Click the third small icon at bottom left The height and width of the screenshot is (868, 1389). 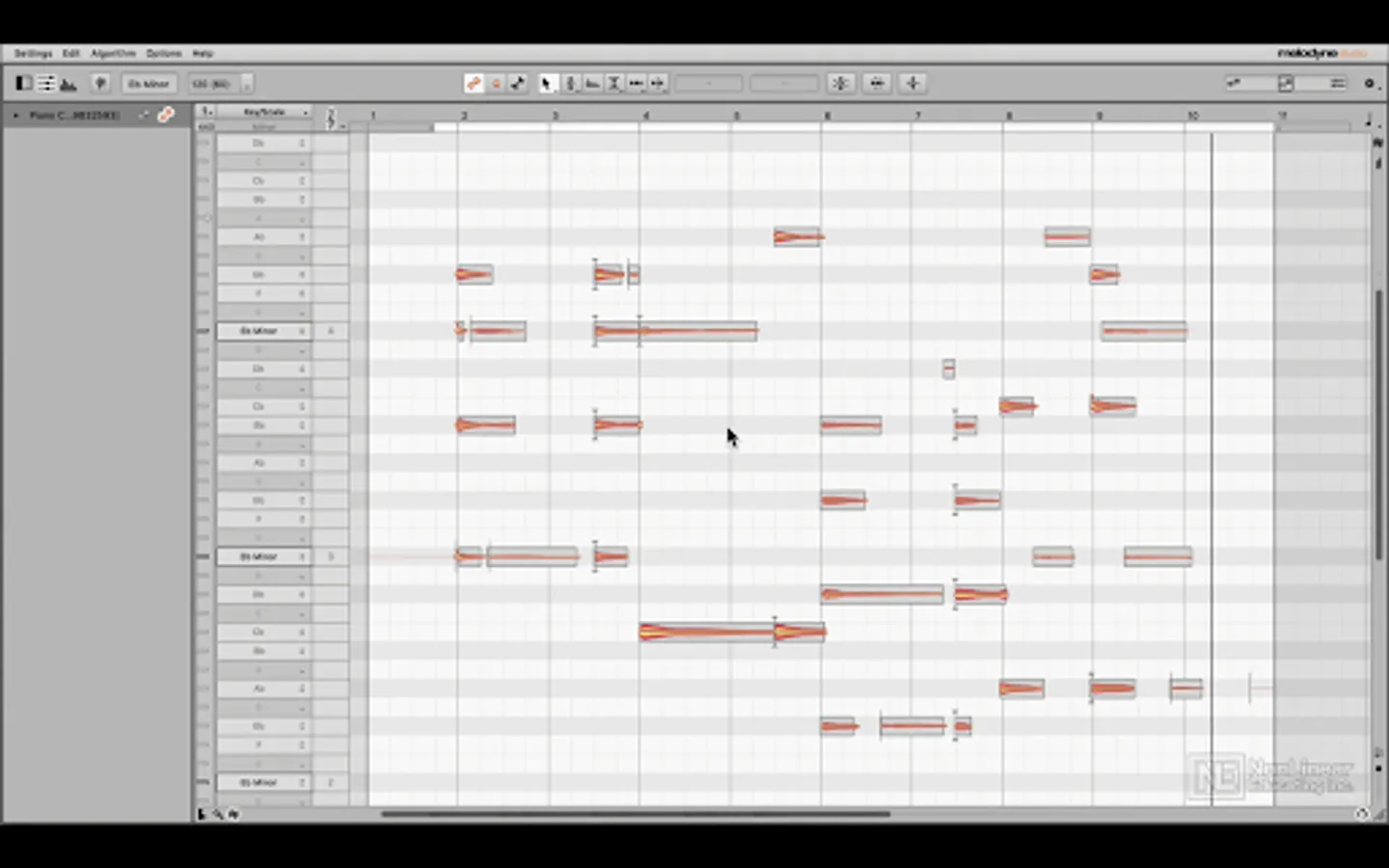(x=233, y=814)
